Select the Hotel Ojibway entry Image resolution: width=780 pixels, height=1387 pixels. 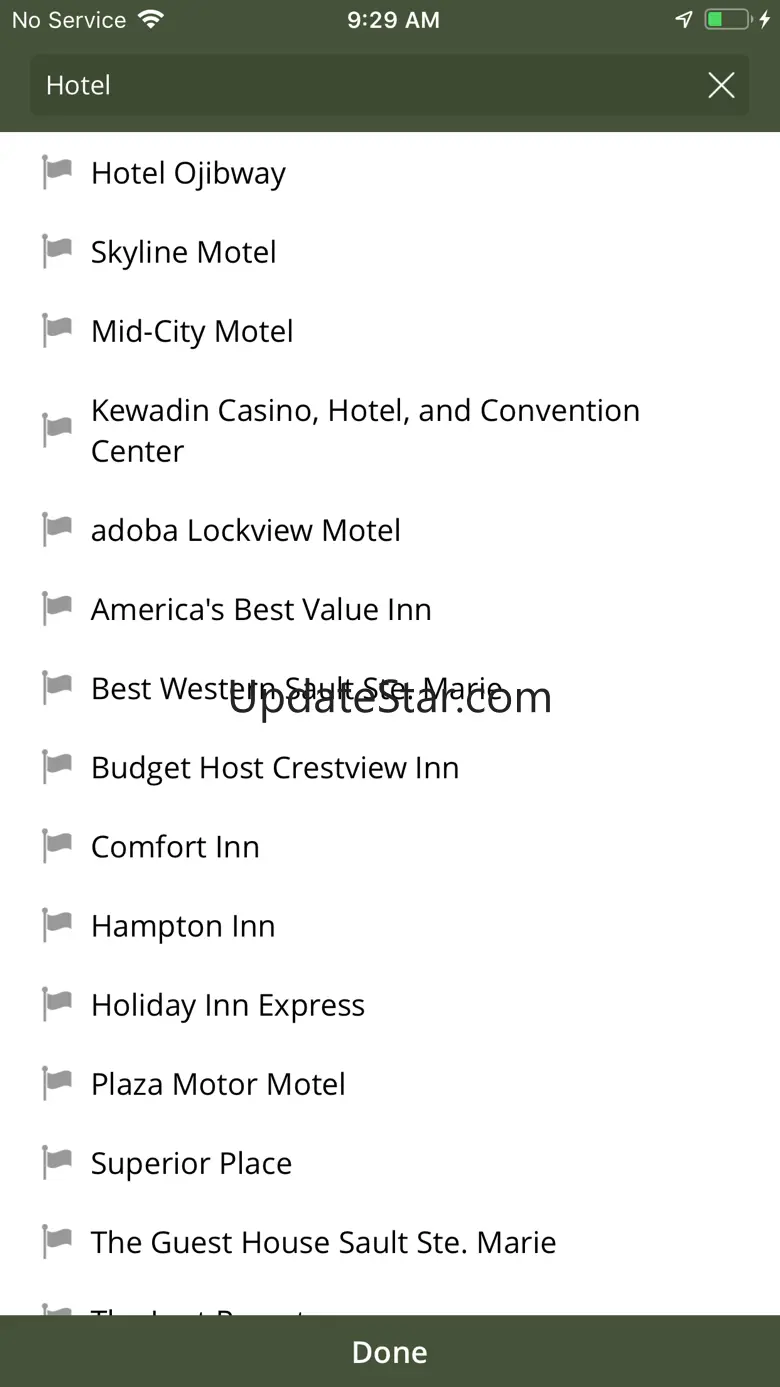pos(390,173)
